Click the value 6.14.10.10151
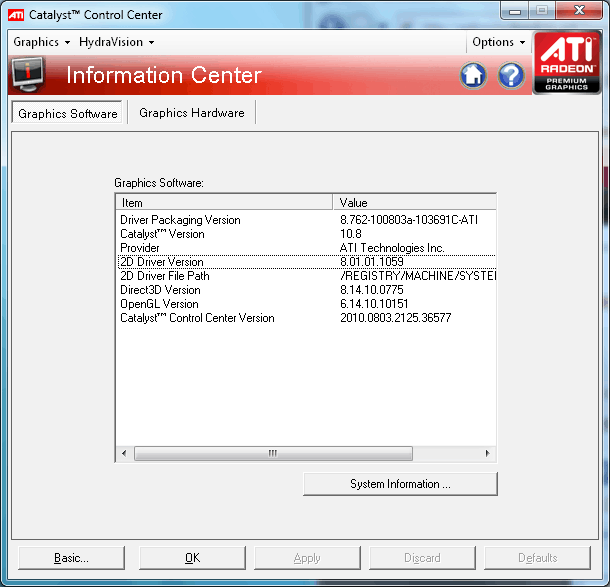This screenshot has height=587, width=610. pos(374,304)
